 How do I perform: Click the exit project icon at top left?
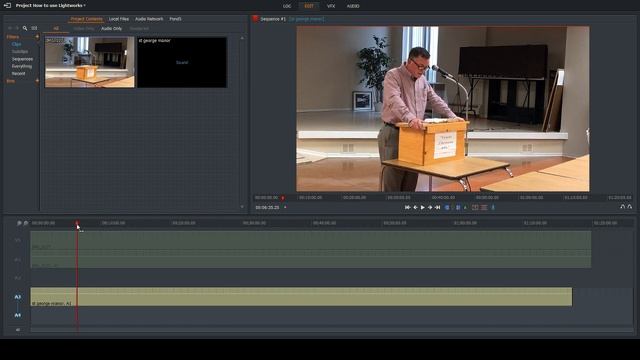pos(7,6)
